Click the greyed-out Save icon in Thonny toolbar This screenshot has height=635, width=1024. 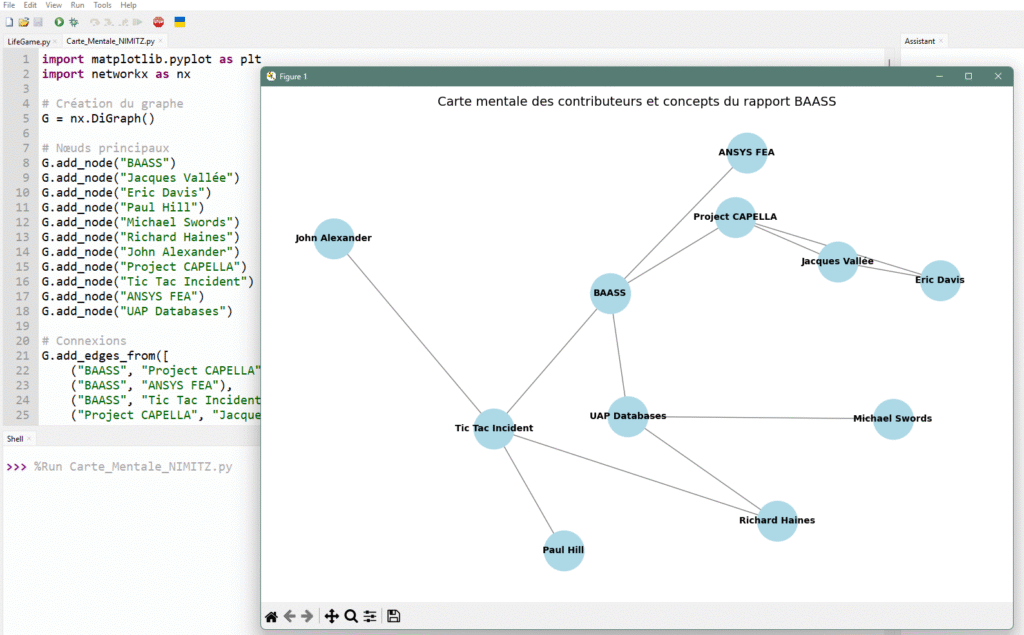pyautogui.click(x=38, y=22)
